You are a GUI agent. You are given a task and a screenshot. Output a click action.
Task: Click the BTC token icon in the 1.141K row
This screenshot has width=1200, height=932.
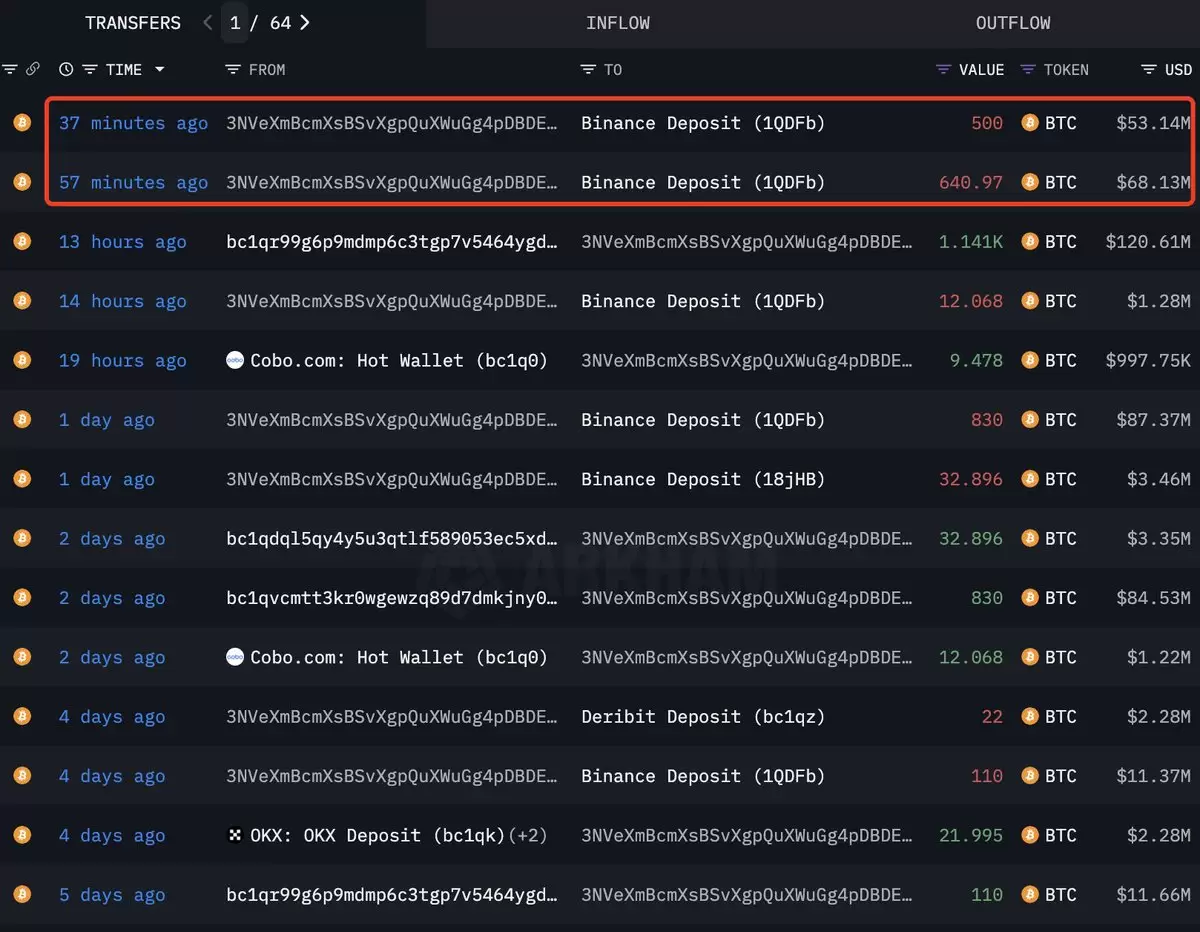pyautogui.click(x=1030, y=242)
